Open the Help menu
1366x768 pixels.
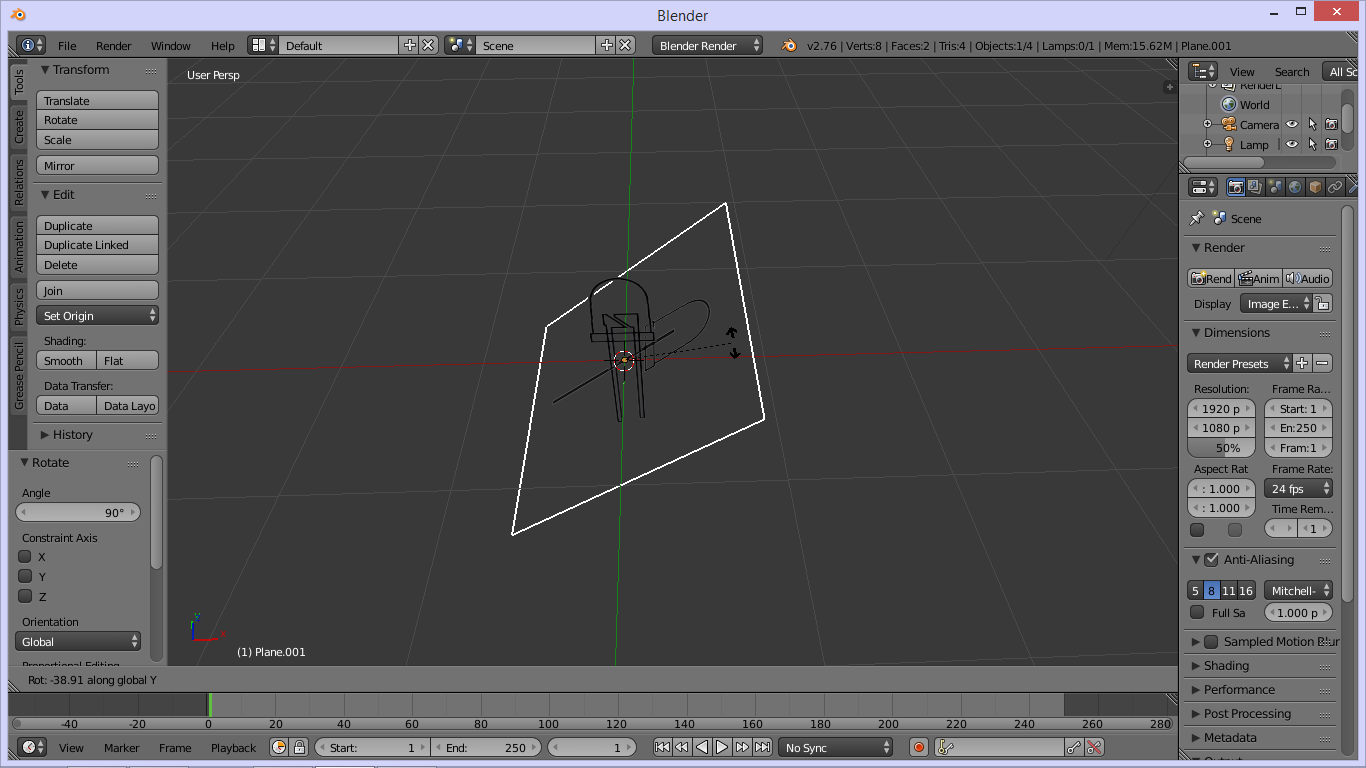point(223,45)
